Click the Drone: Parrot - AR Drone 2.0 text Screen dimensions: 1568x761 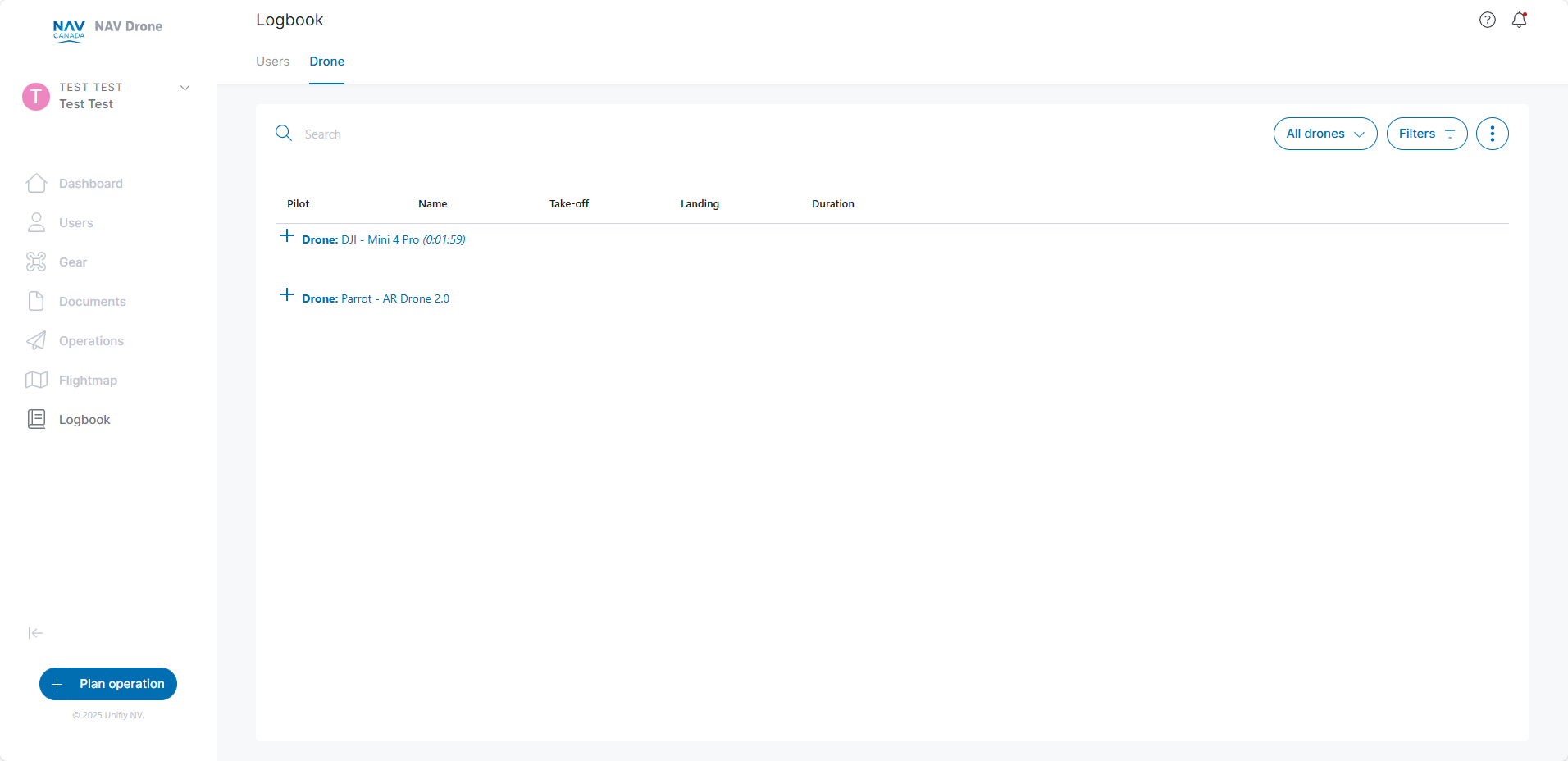click(x=376, y=298)
